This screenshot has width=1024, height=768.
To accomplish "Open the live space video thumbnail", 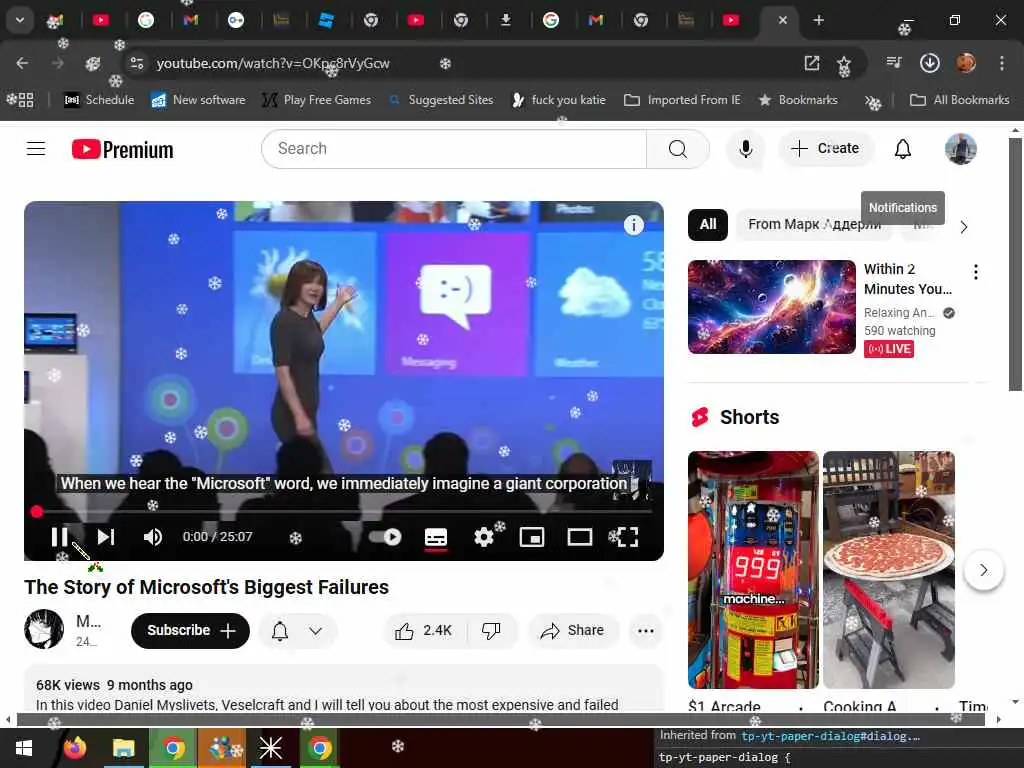I will [771, 307].
